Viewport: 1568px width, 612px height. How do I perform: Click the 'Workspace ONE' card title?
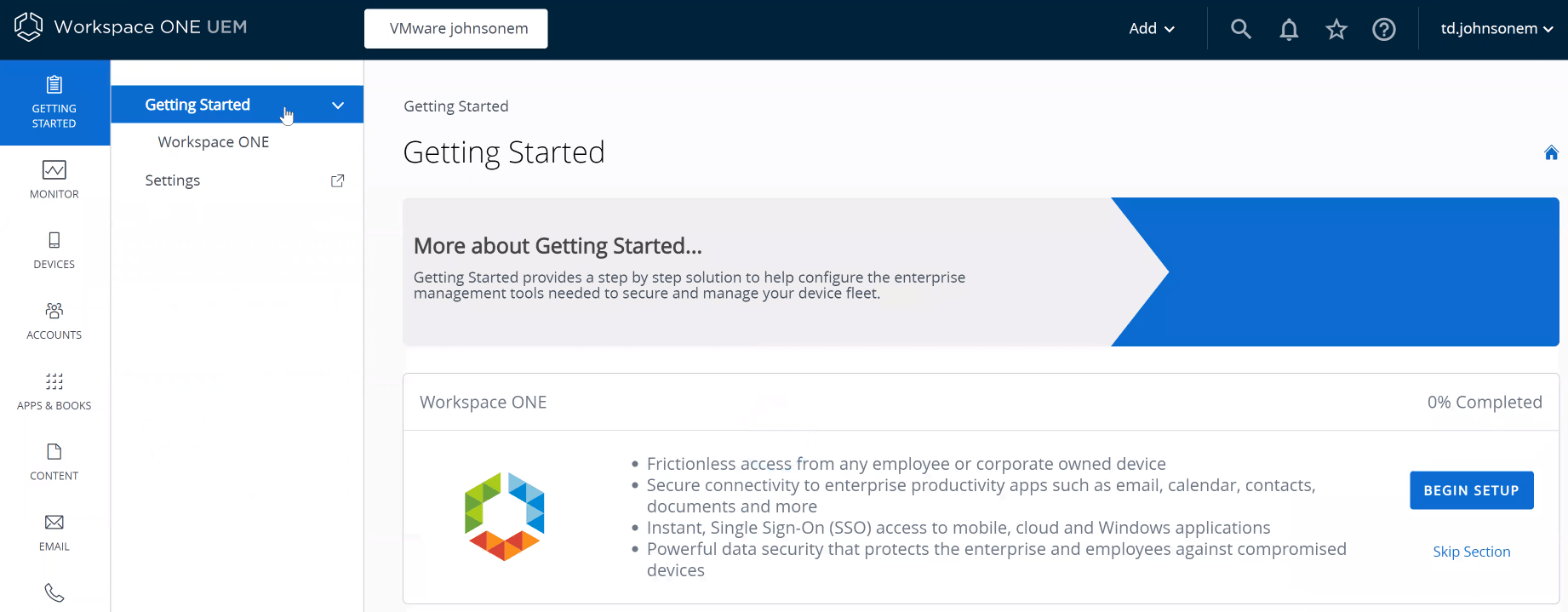click(484, 402)
